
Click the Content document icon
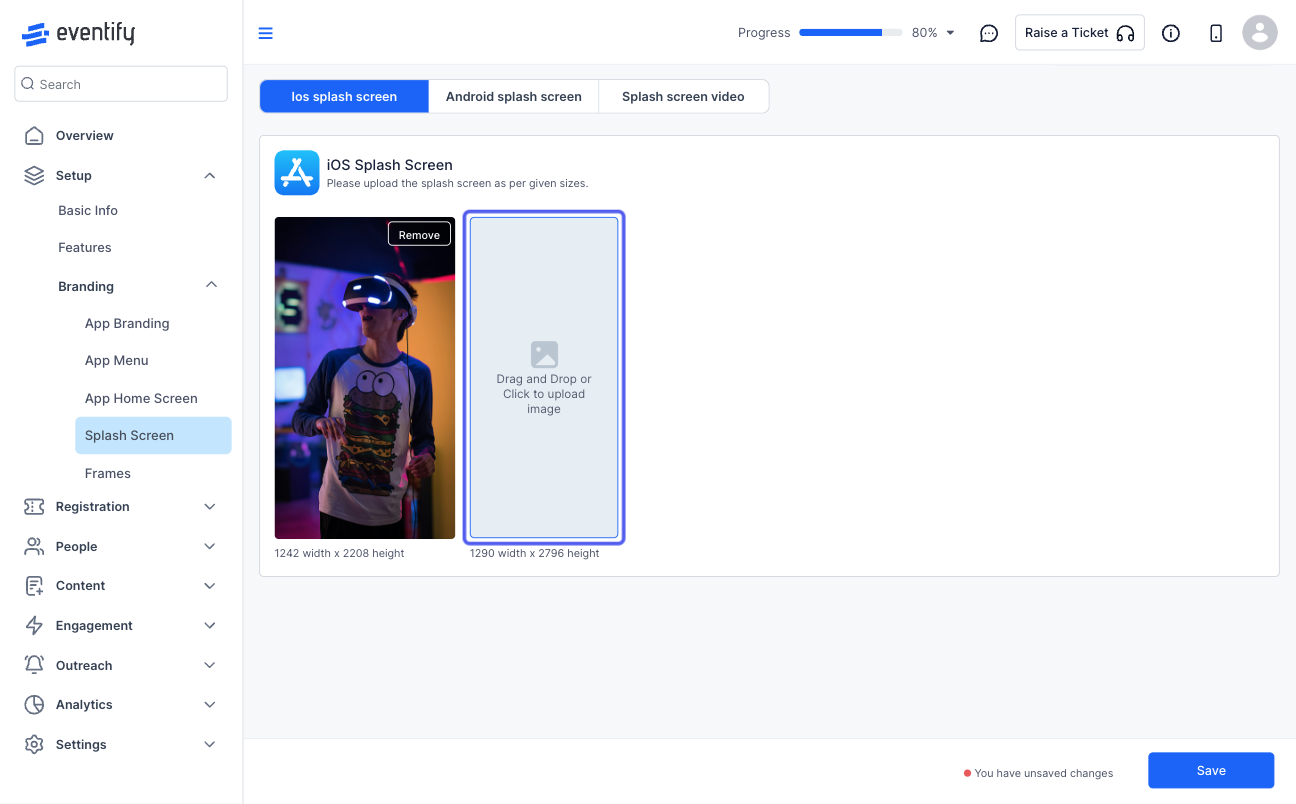coord(34,586)
